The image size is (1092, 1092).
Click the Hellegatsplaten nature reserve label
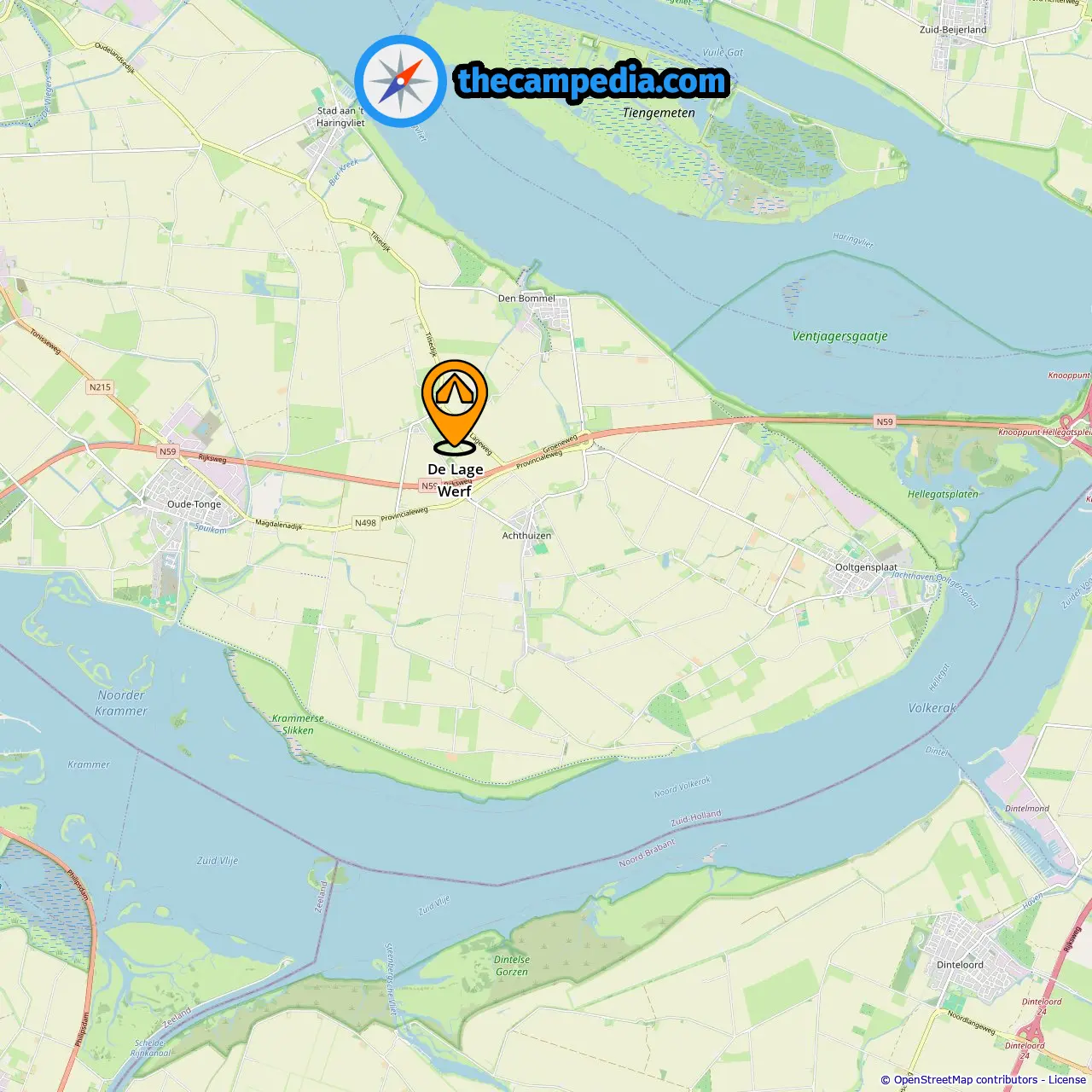point(943,494)
